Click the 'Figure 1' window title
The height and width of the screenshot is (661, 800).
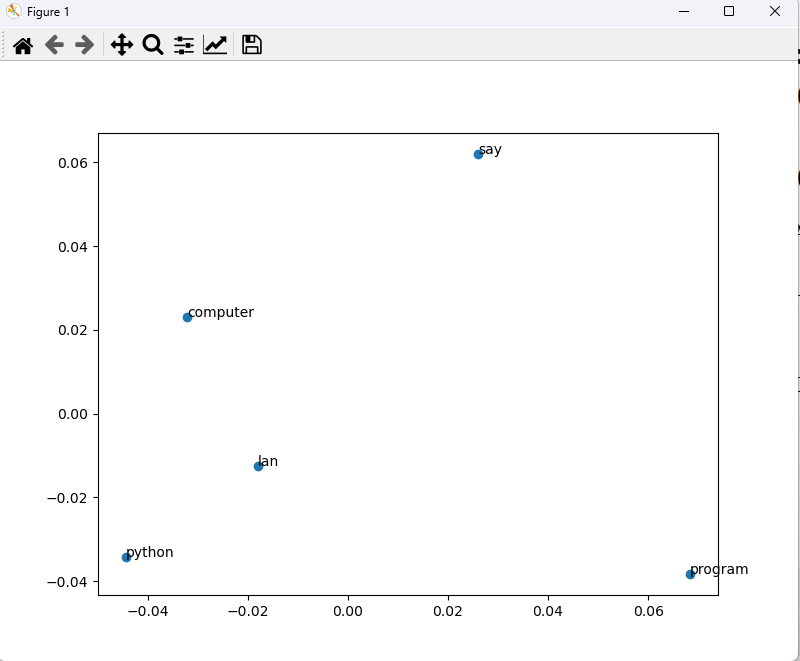point(48,12)
